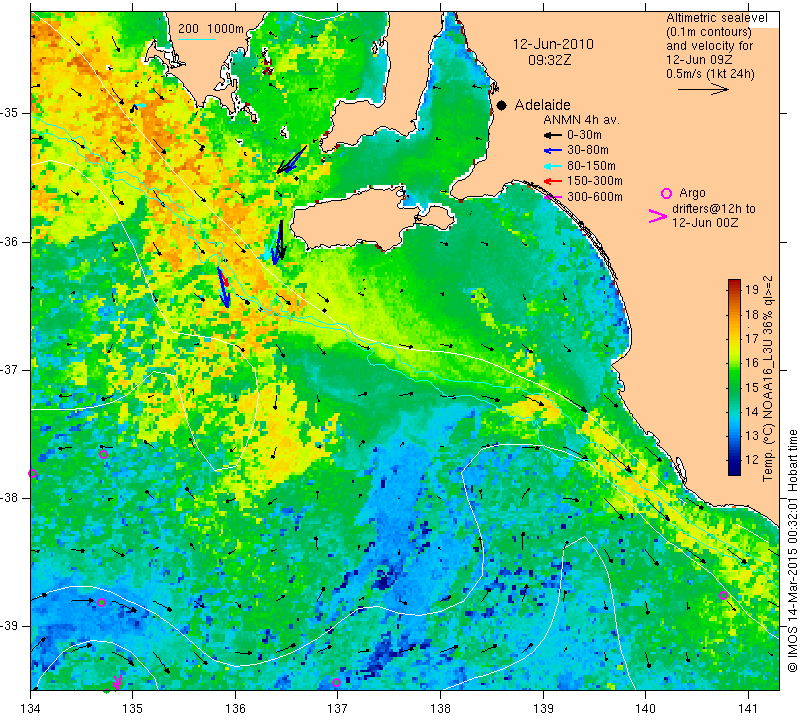Screen dimensions: 800x720
Task: Click the magenta 300-600m legend arrow
Action: (553, 197)
